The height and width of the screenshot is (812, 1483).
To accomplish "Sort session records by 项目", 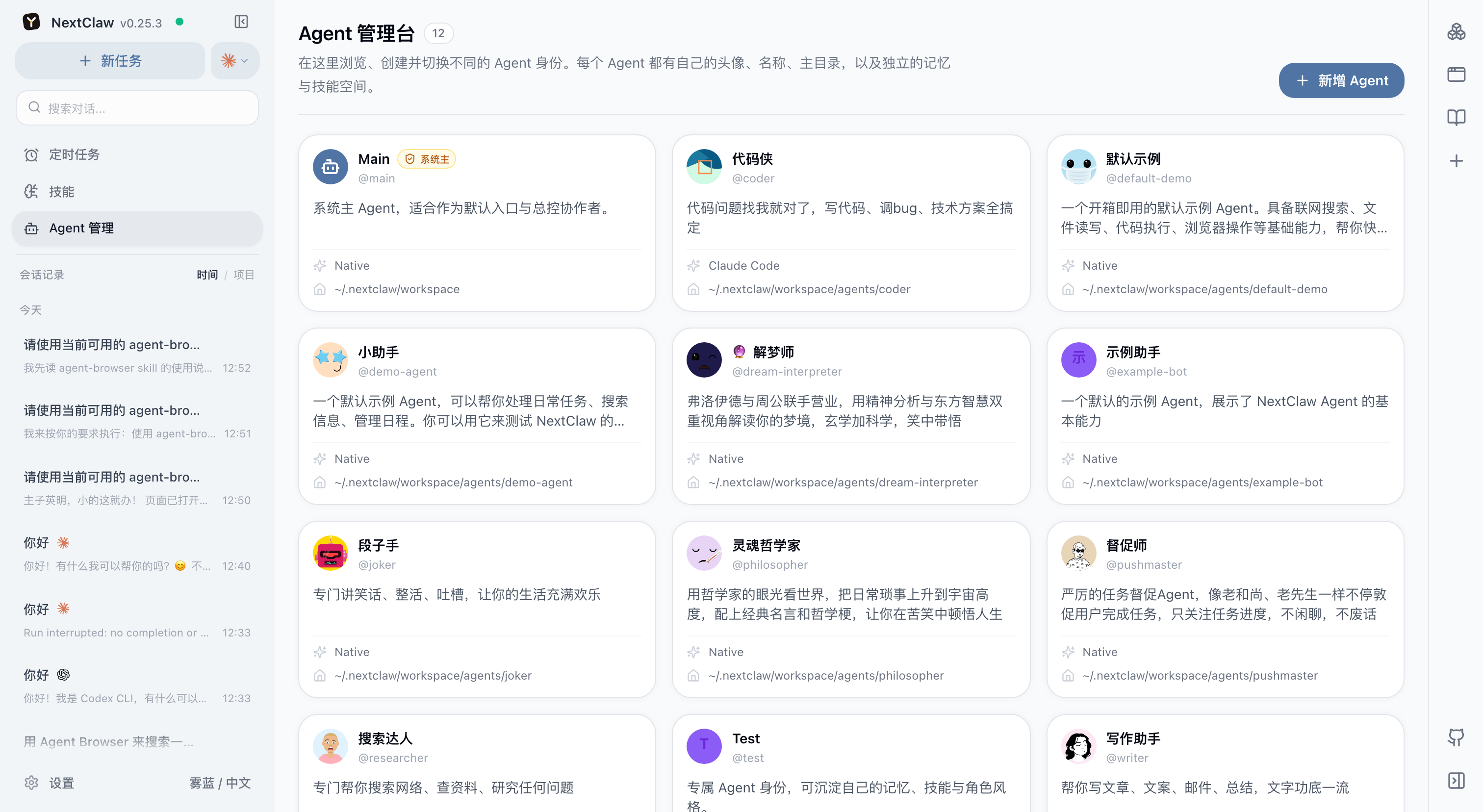I will pyautogui.click(x=244, y=275).
